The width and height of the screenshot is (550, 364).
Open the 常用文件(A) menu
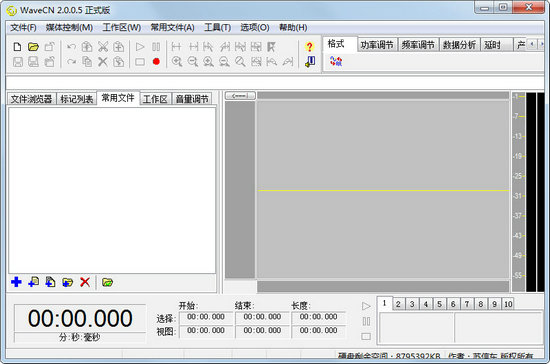click(172, 28)
